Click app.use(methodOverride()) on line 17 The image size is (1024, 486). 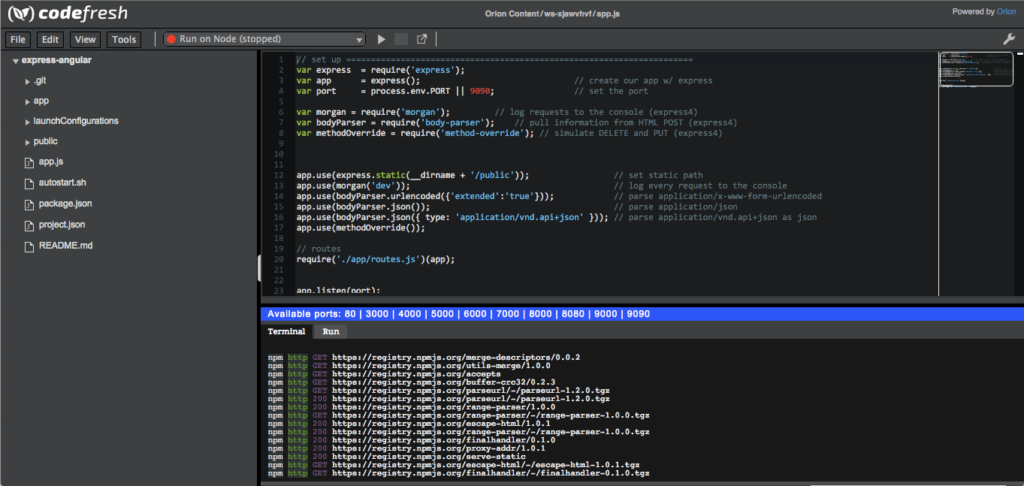point(360,228)
